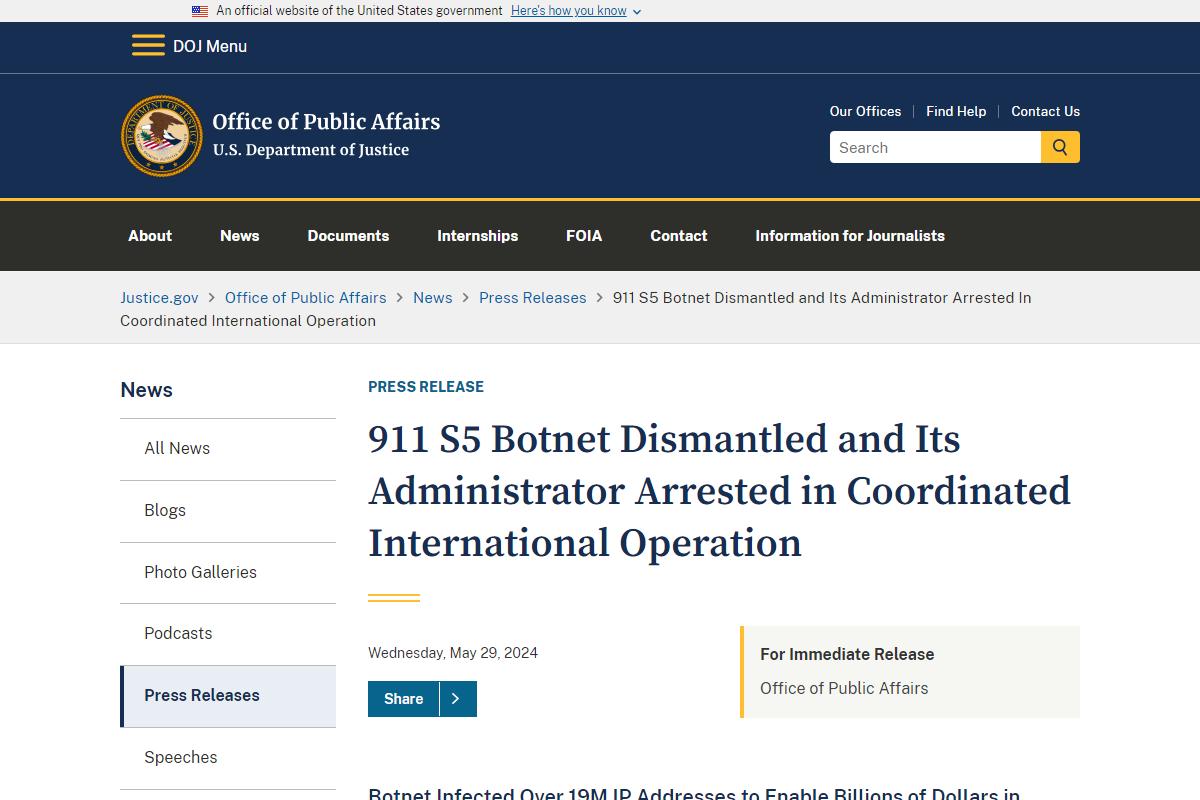Select Information for Journalists nav item
1200x800 pixels.
click(850, 236)
